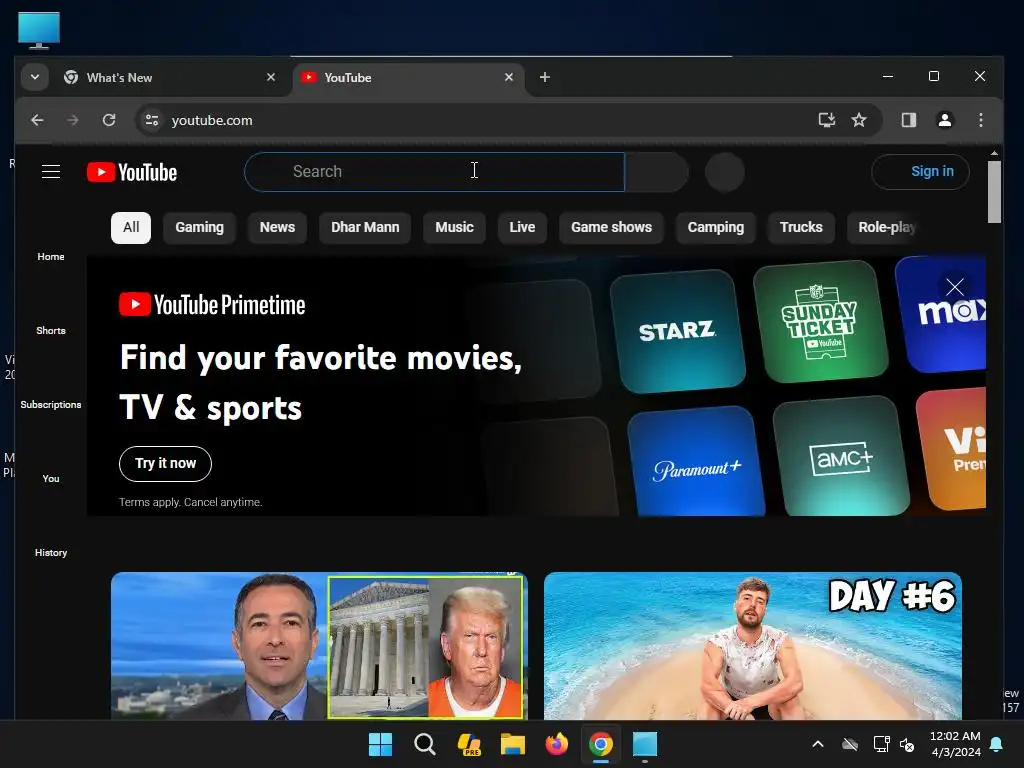This screenshot has width=1024, height=768.
Task: Dismiss the YouTube Primetime banner
Action: [x=955, y=287]
